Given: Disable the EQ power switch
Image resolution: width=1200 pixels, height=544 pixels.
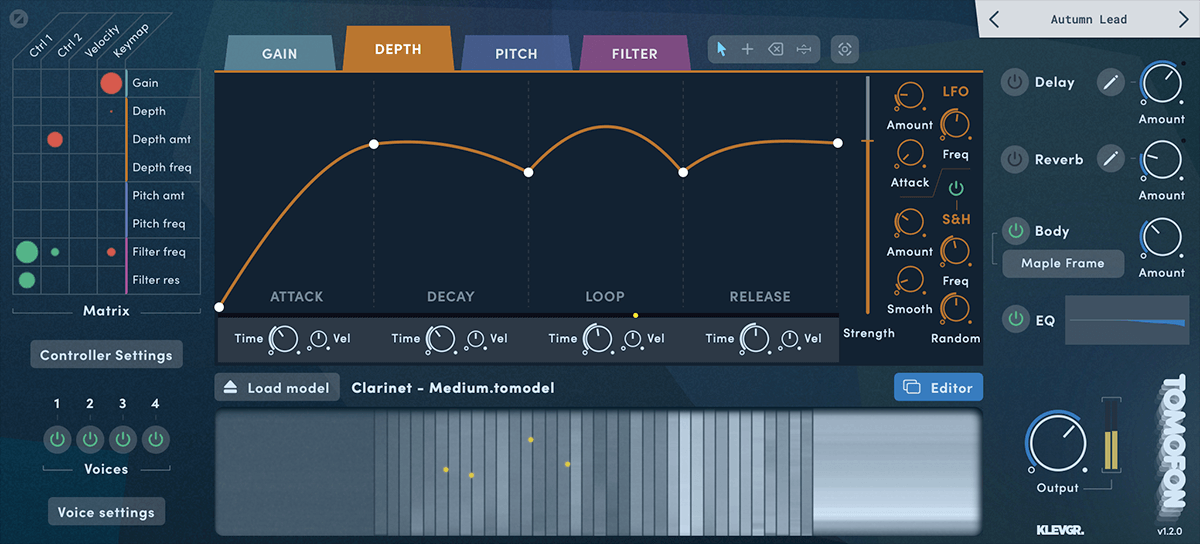Looking at the screenshot, I should (x=1016, y=319).
